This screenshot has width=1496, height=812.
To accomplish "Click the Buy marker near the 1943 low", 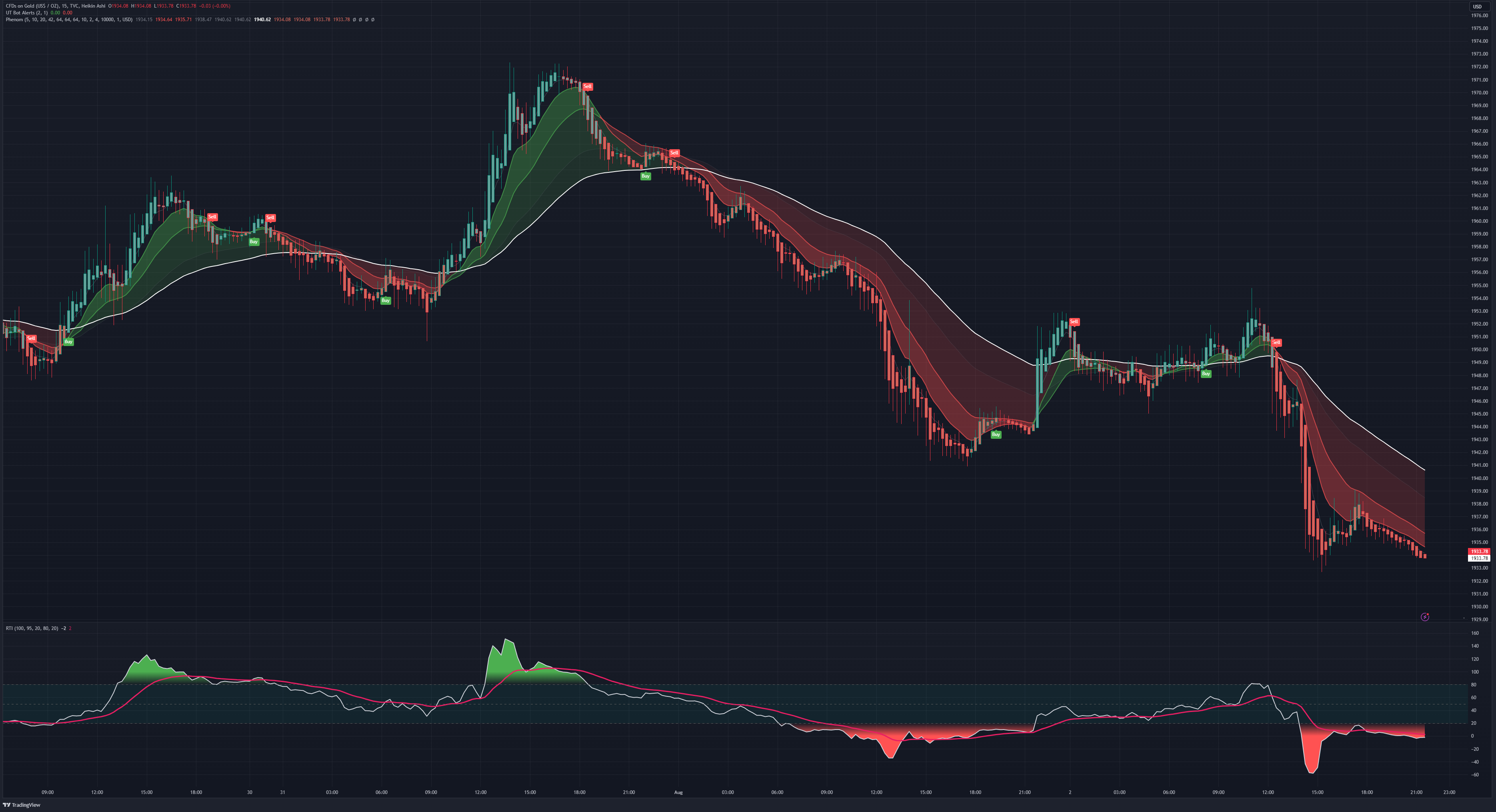I will (995, 434).
